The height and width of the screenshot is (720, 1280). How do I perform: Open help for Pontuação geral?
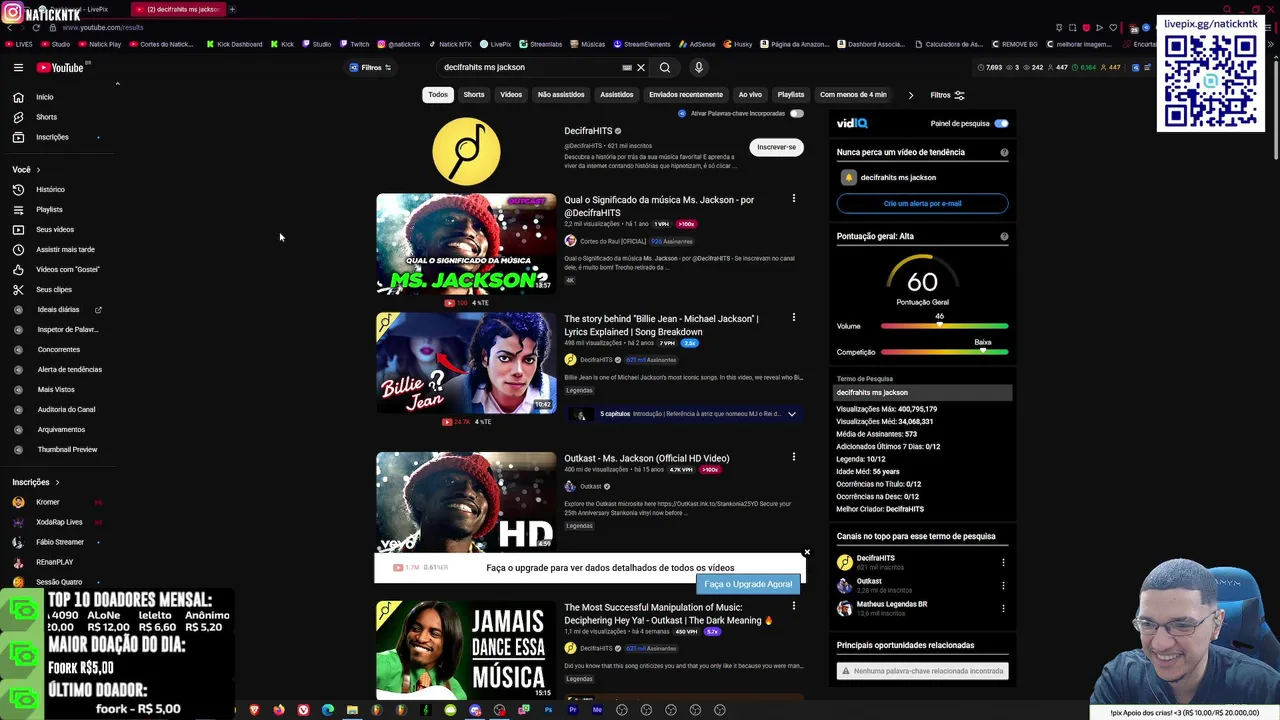(1004, 237)
